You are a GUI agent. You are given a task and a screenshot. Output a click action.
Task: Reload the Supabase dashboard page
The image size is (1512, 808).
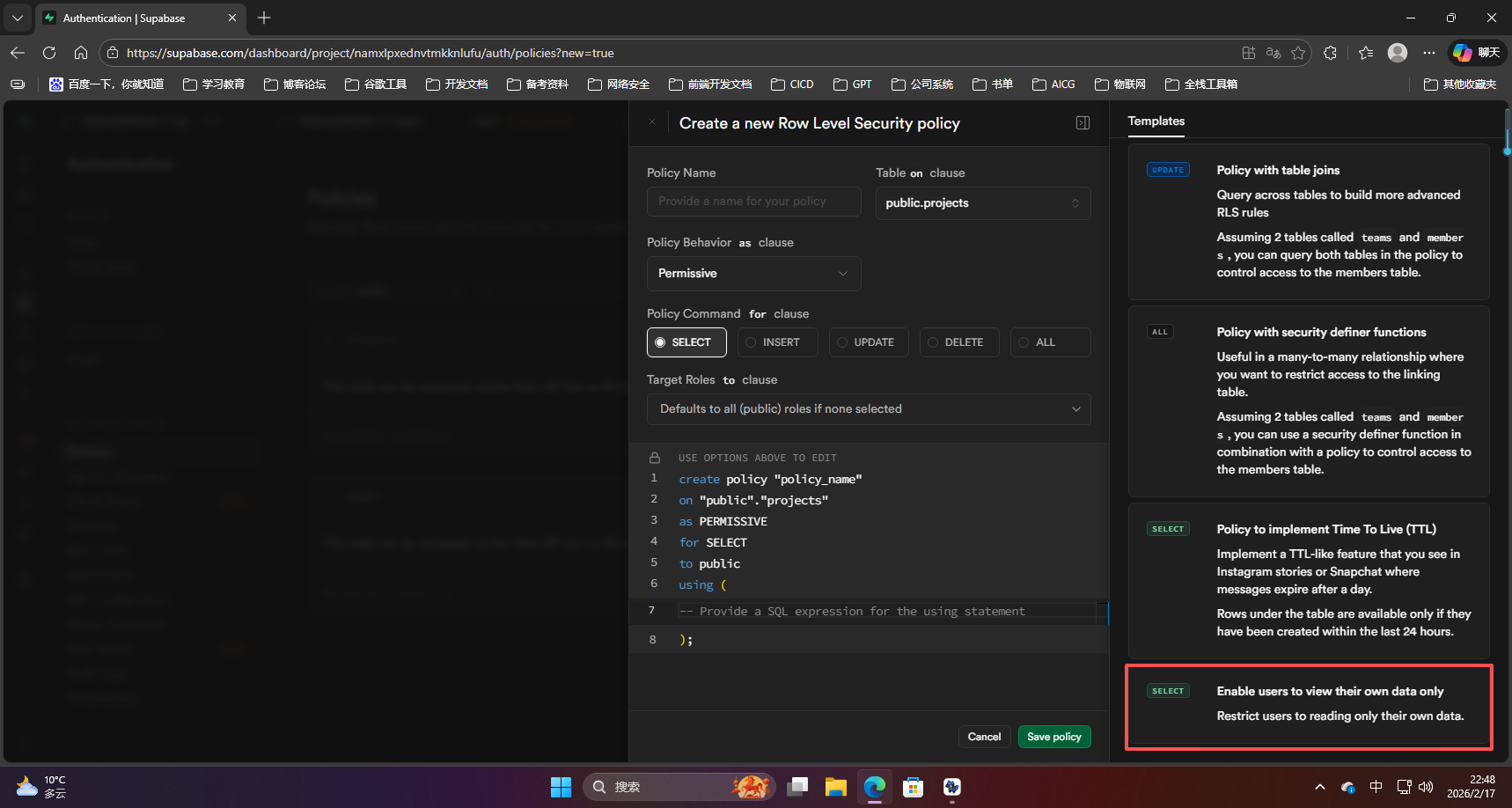pos(49,53)
